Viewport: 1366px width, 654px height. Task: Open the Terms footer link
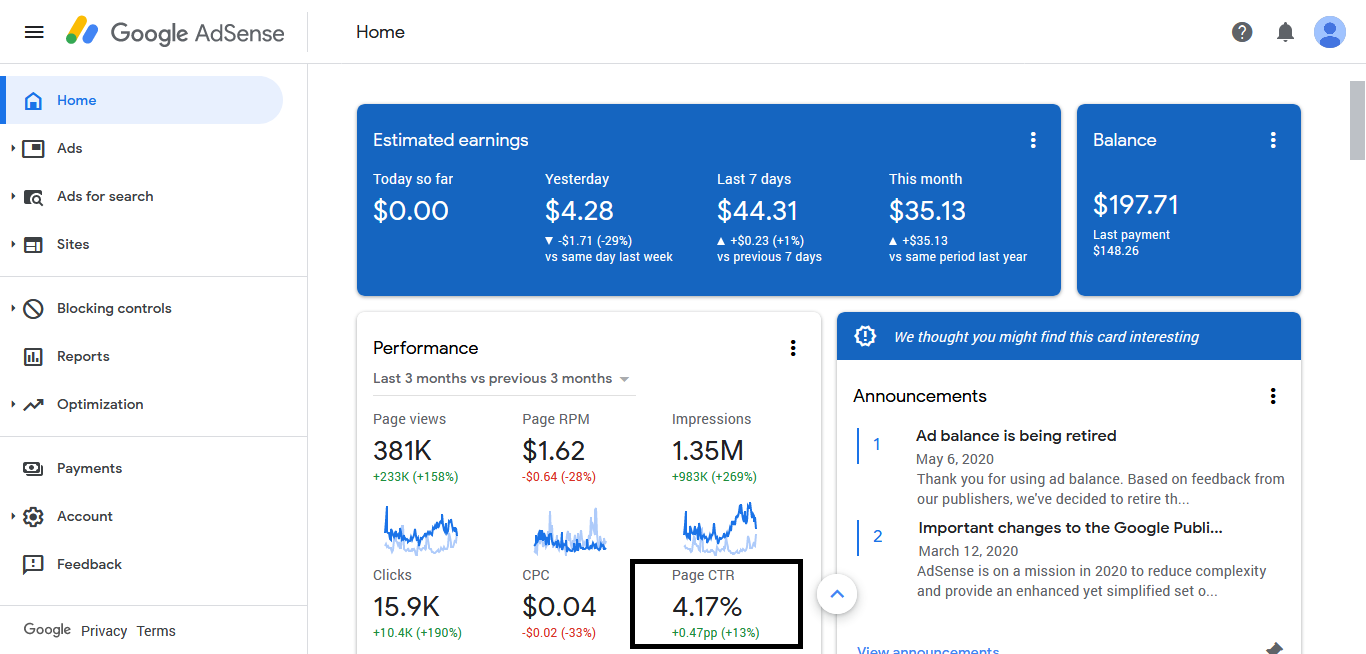click(156, 631)
